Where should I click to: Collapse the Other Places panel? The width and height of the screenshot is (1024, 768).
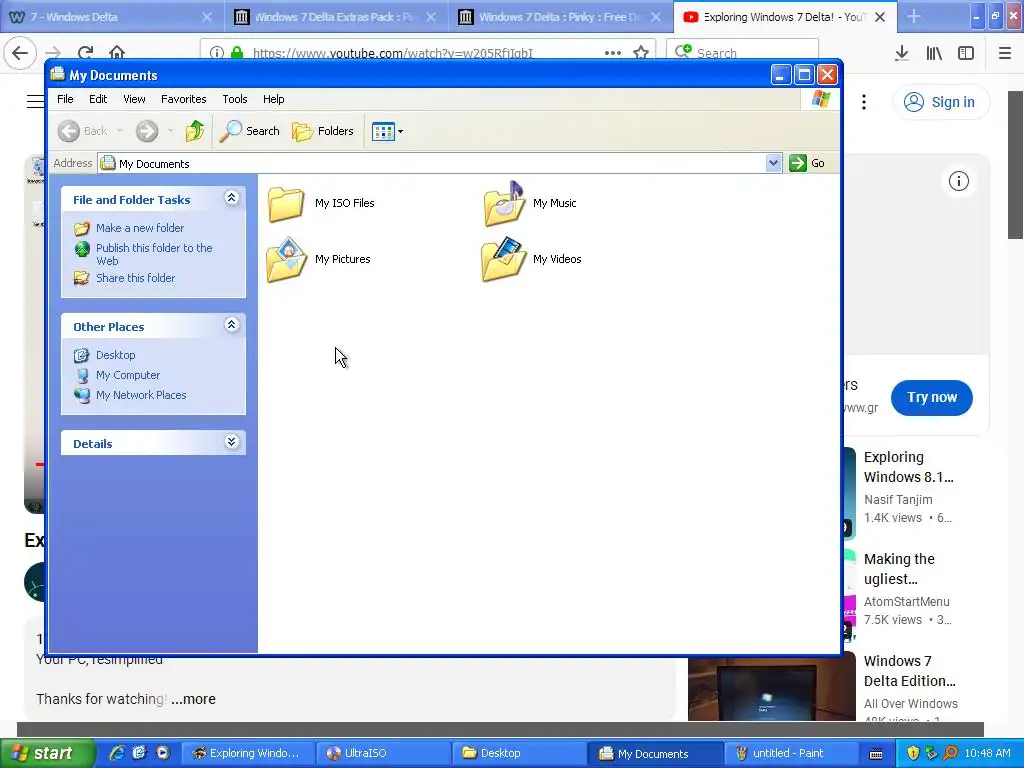231,325
